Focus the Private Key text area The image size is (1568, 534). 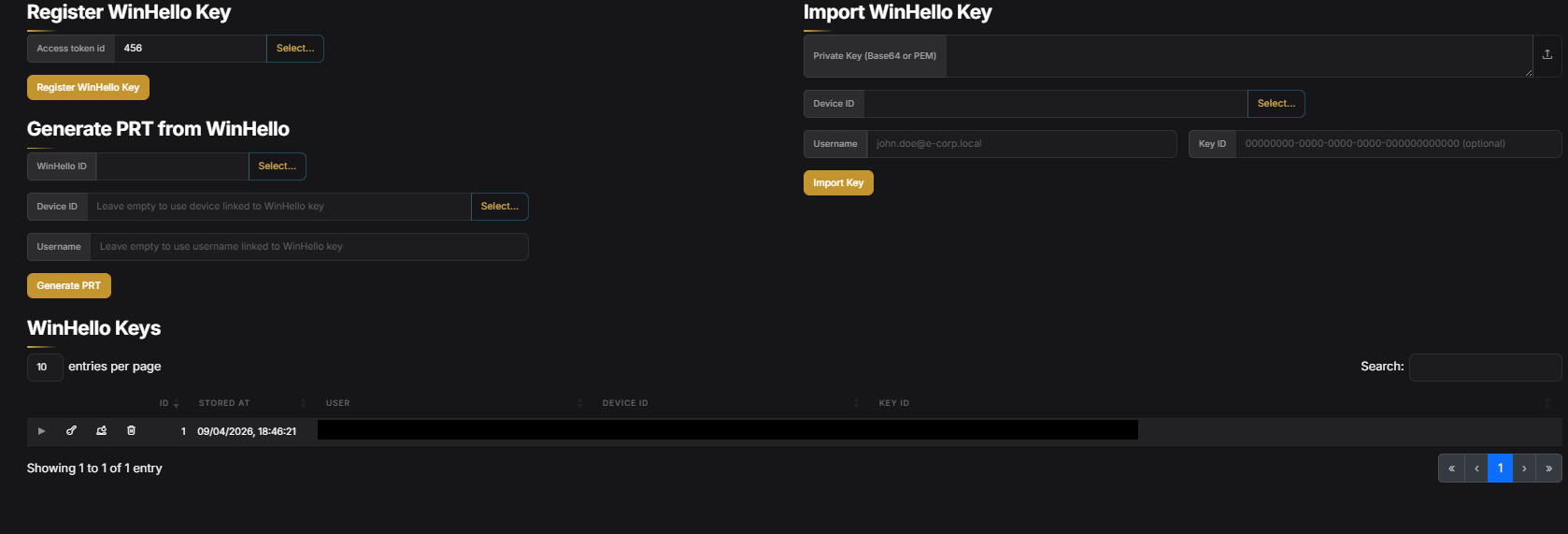pyautogui.click(x=1239, y=56)
